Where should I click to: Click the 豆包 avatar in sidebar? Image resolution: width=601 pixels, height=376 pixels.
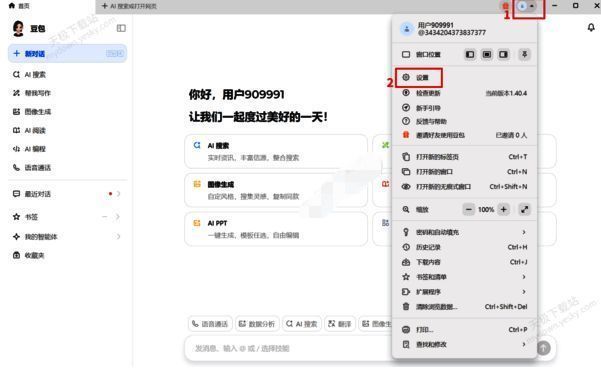tap(18, 29)
